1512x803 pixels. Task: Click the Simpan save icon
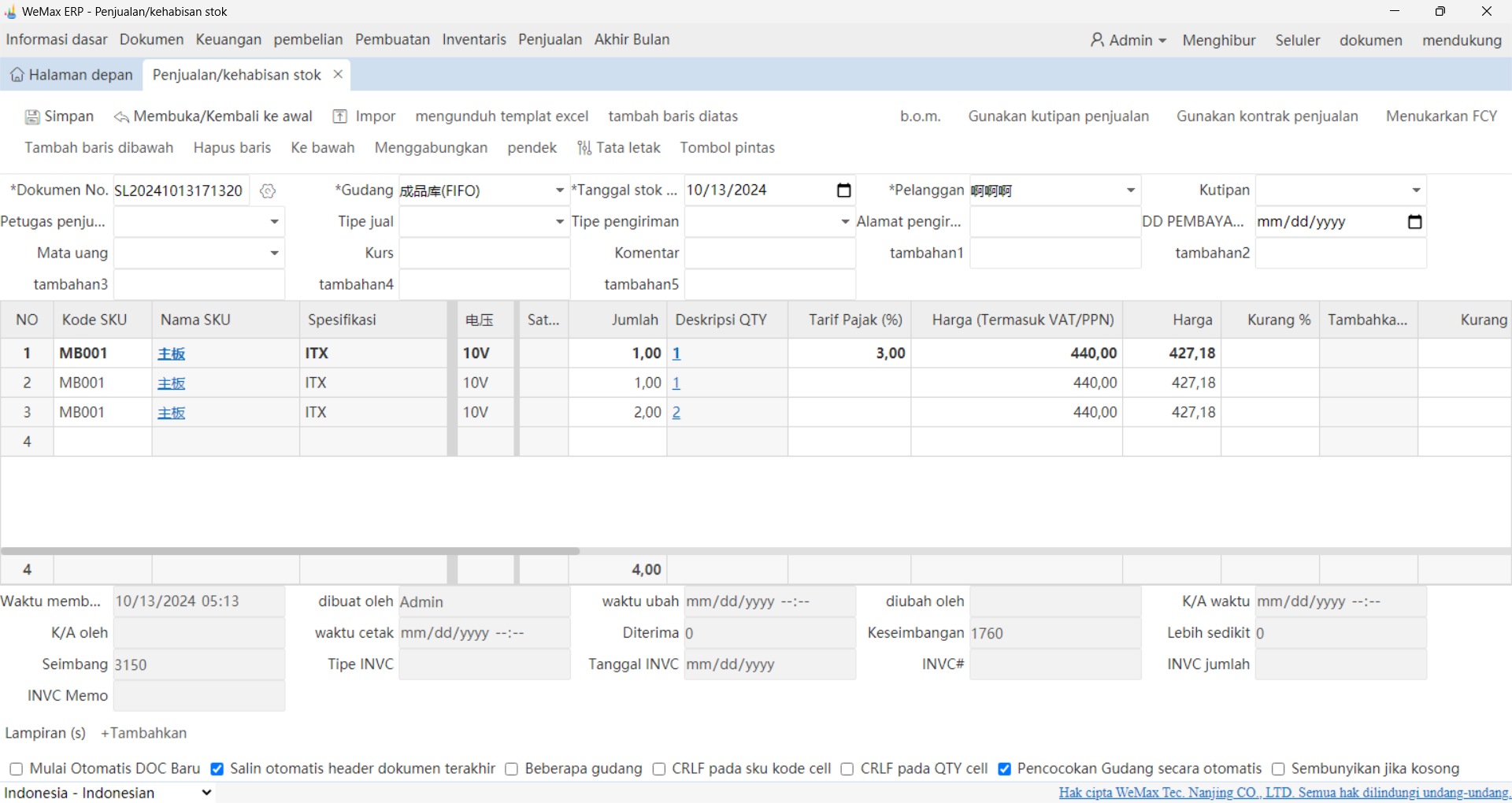[x=32, y=117]
